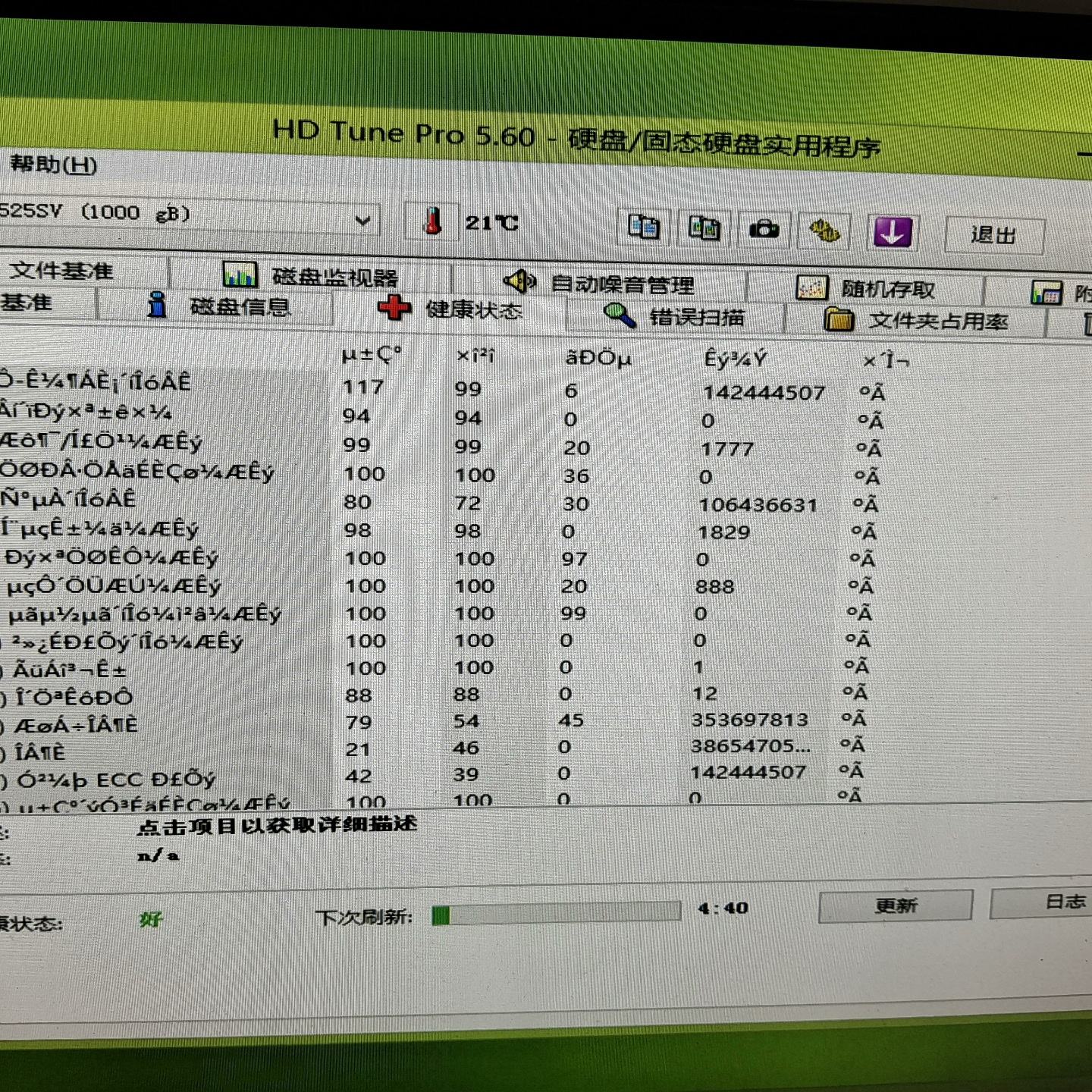Select the row containing ECC attribute

pos(432,776)
